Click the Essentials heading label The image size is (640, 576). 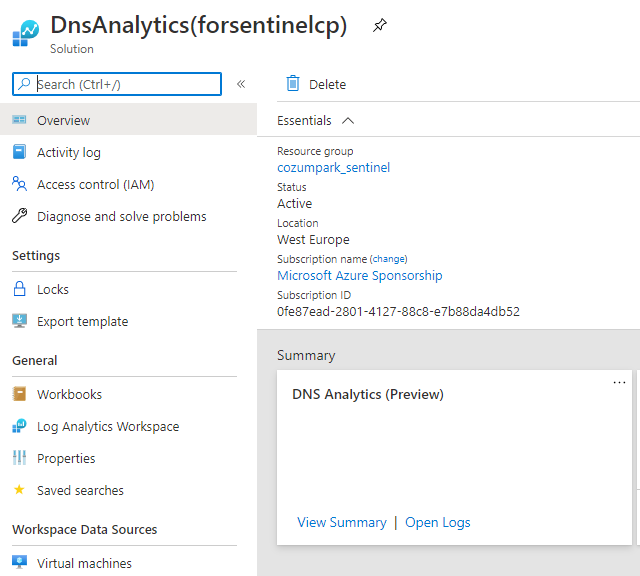[x=304, y=120]
